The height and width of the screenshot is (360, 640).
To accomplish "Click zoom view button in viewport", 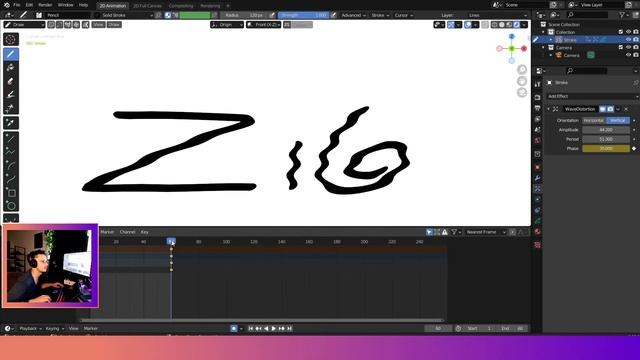I will 522,69.
